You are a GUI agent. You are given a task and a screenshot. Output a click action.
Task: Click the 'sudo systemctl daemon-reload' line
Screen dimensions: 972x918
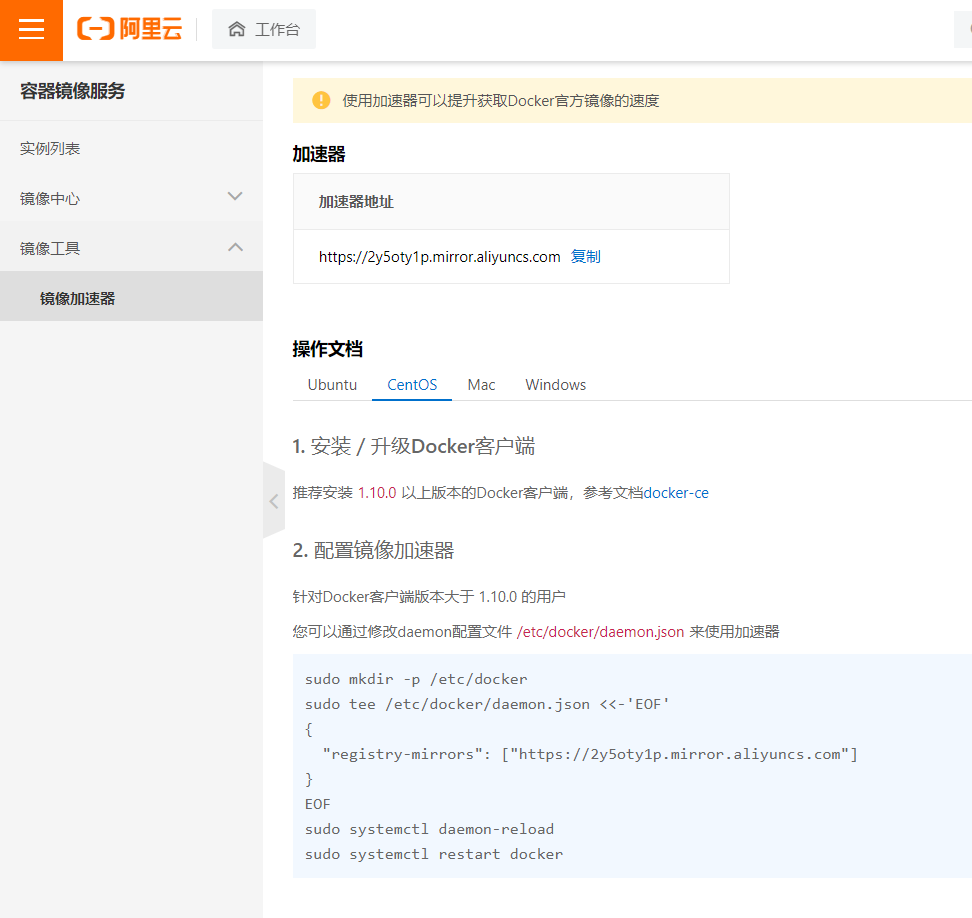[430, 829]
